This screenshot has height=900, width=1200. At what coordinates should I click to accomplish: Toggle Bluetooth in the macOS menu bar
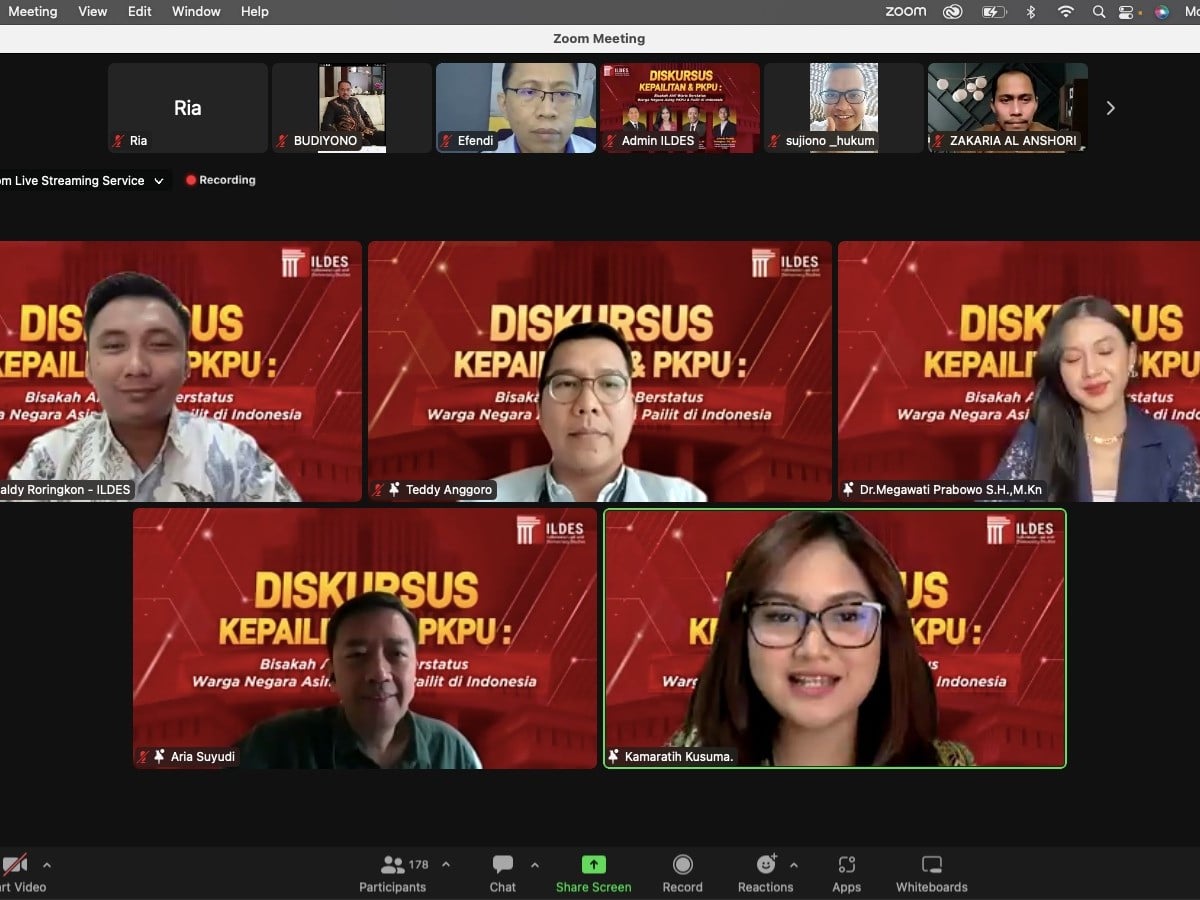click(1031, 11)
